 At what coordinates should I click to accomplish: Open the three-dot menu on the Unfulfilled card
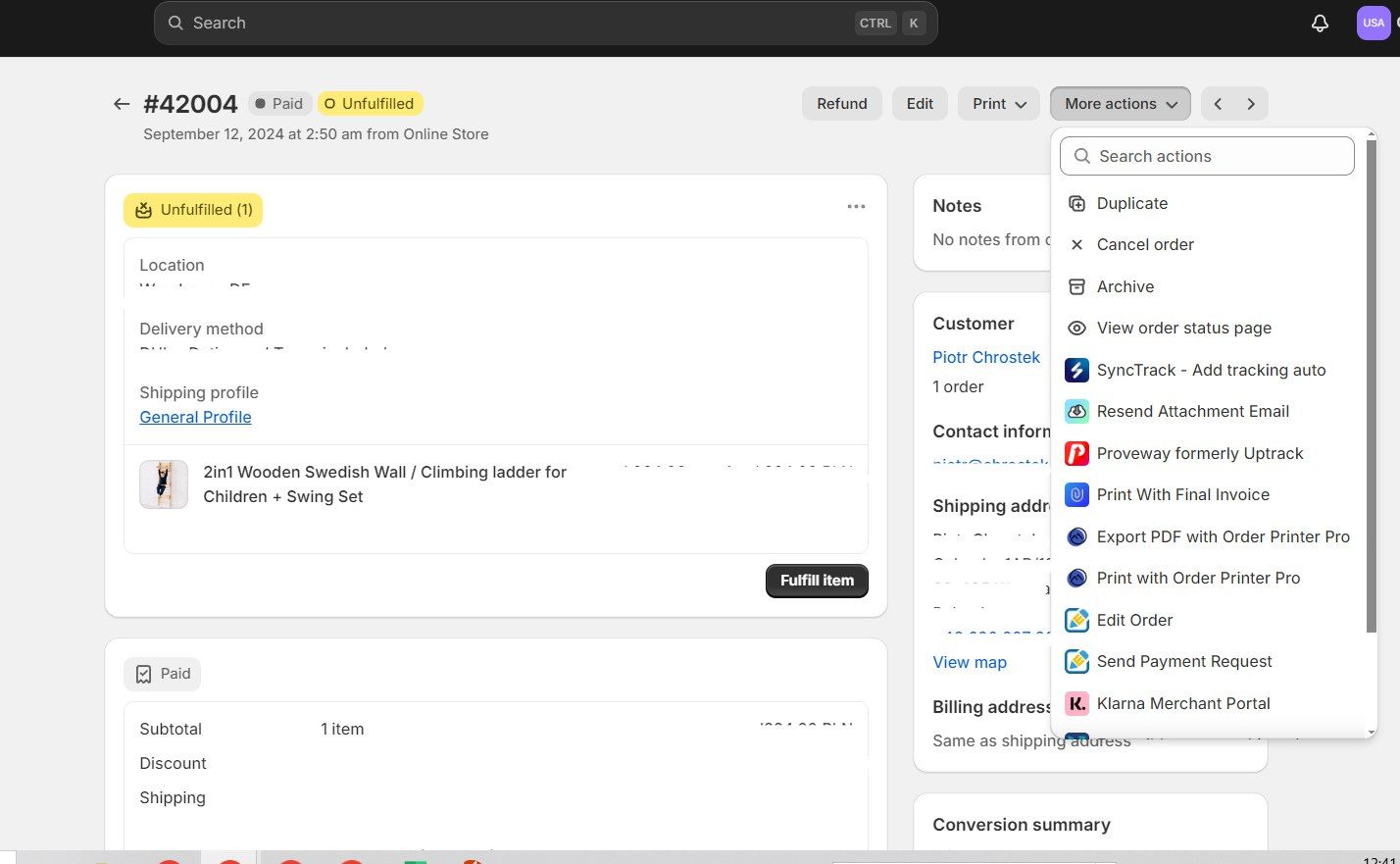coord(856,207)
